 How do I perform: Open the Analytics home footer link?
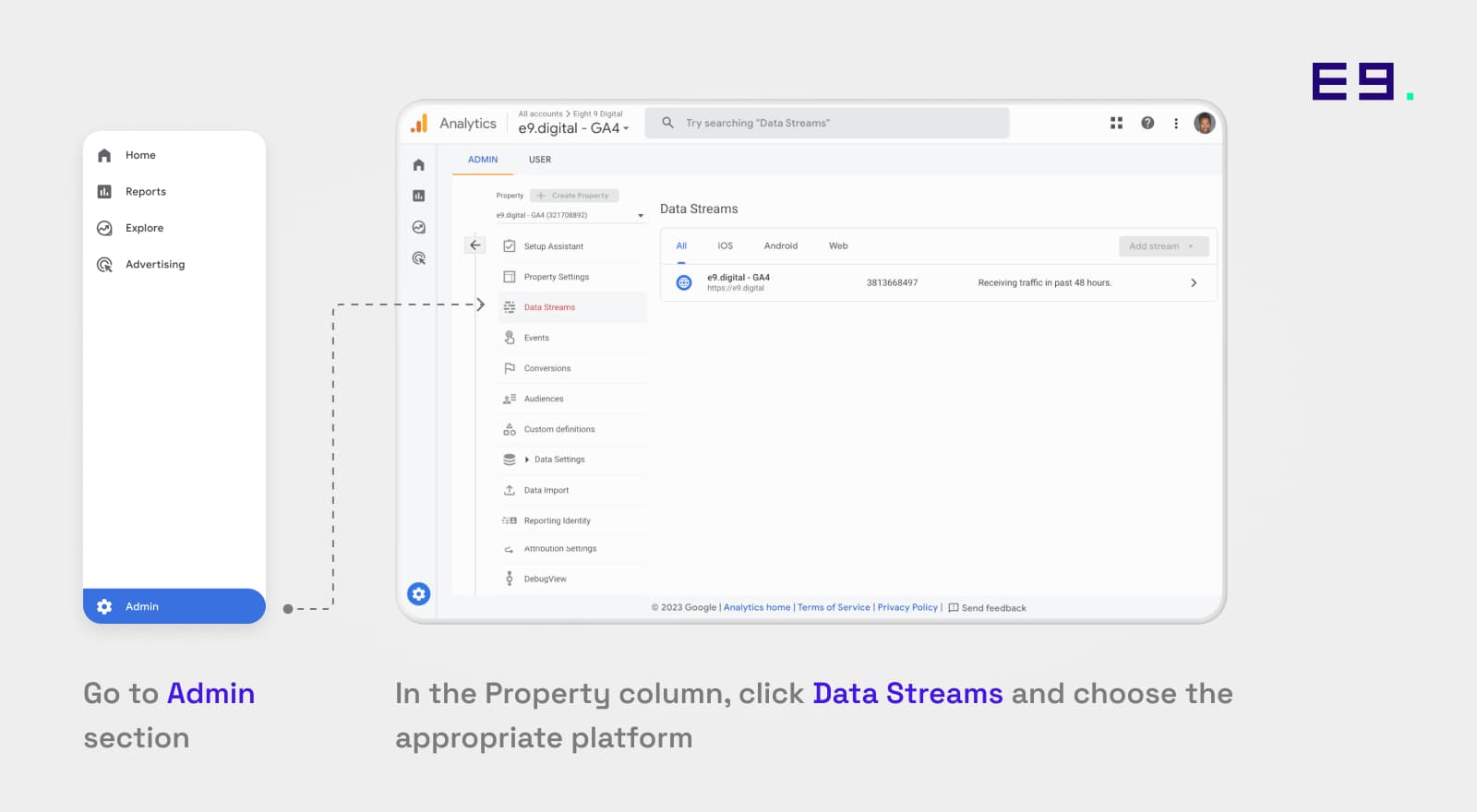[x=757, y=607]
